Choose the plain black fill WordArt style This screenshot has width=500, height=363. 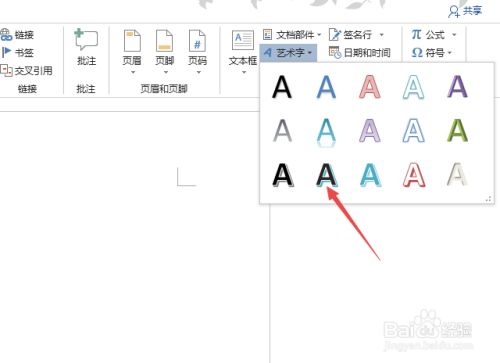(x=282, y=87)
